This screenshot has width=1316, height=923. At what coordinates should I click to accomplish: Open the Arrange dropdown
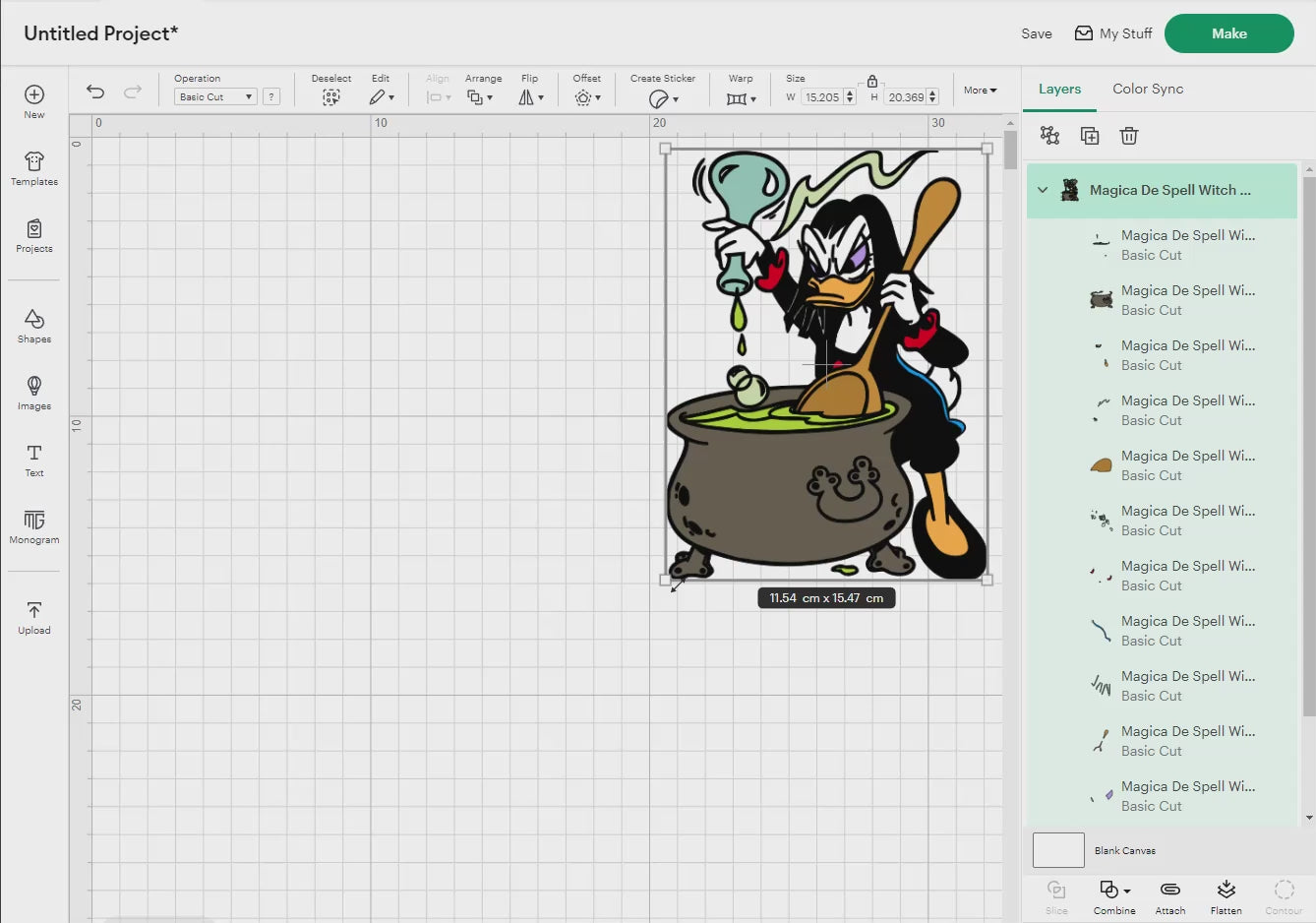[x=480, y=97]
